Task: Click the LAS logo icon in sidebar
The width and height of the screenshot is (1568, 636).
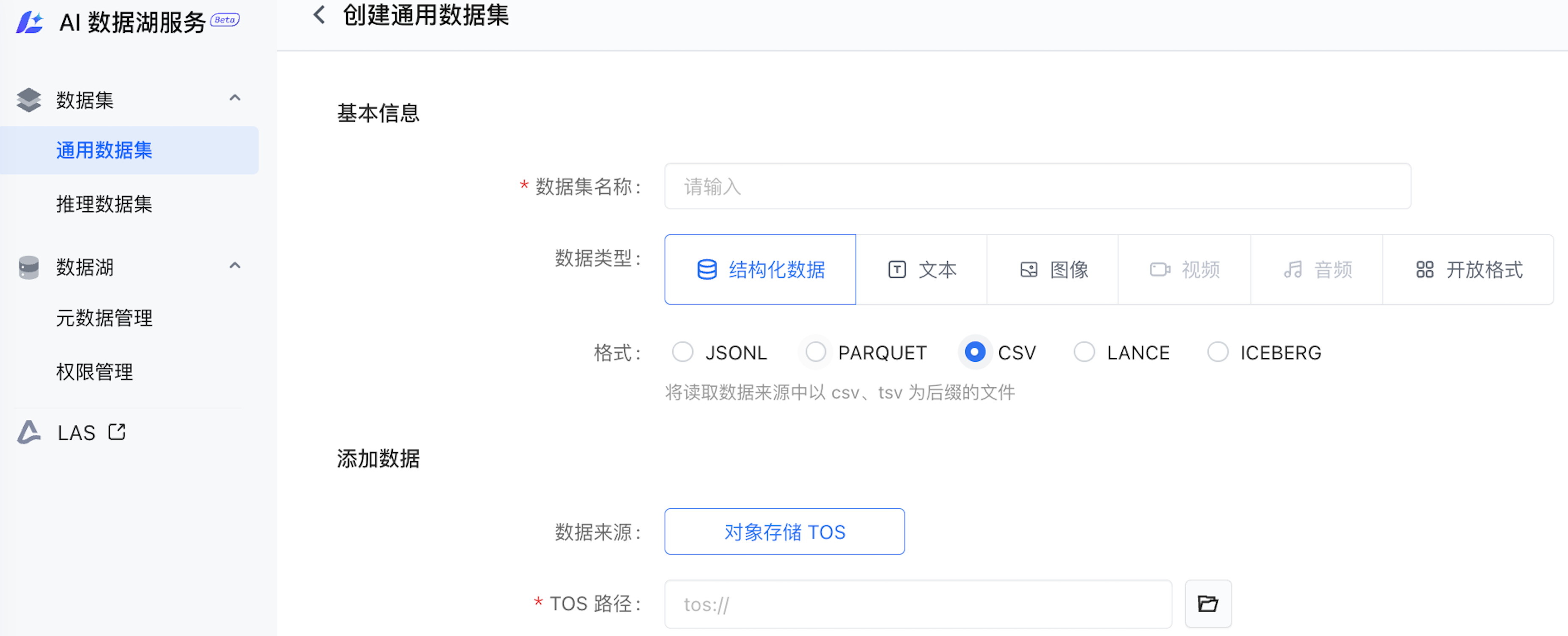Action: point(29,432)
